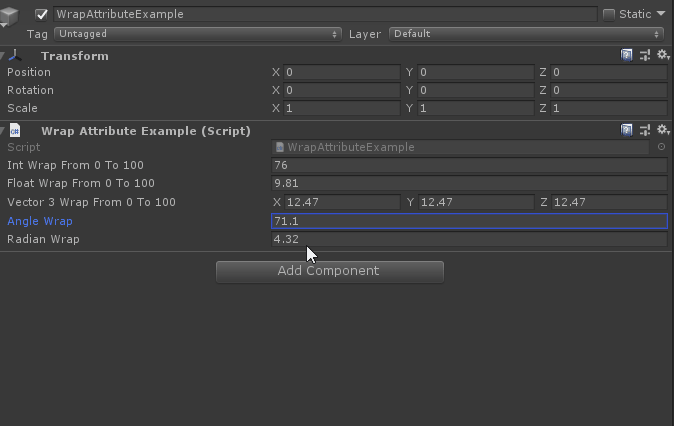Click script component preset selector icon
This screenshot has width=674, height=426.
[645, 131]
